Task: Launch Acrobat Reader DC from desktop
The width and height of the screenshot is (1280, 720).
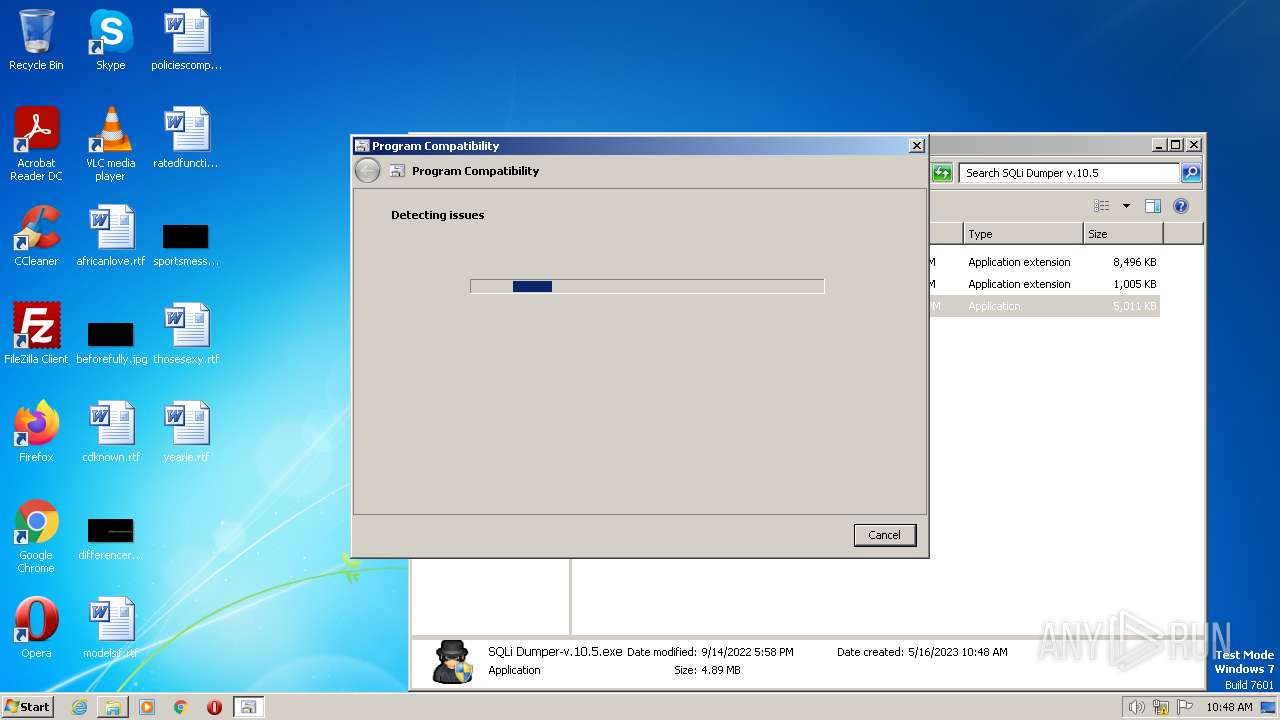Action: (36, 144)
